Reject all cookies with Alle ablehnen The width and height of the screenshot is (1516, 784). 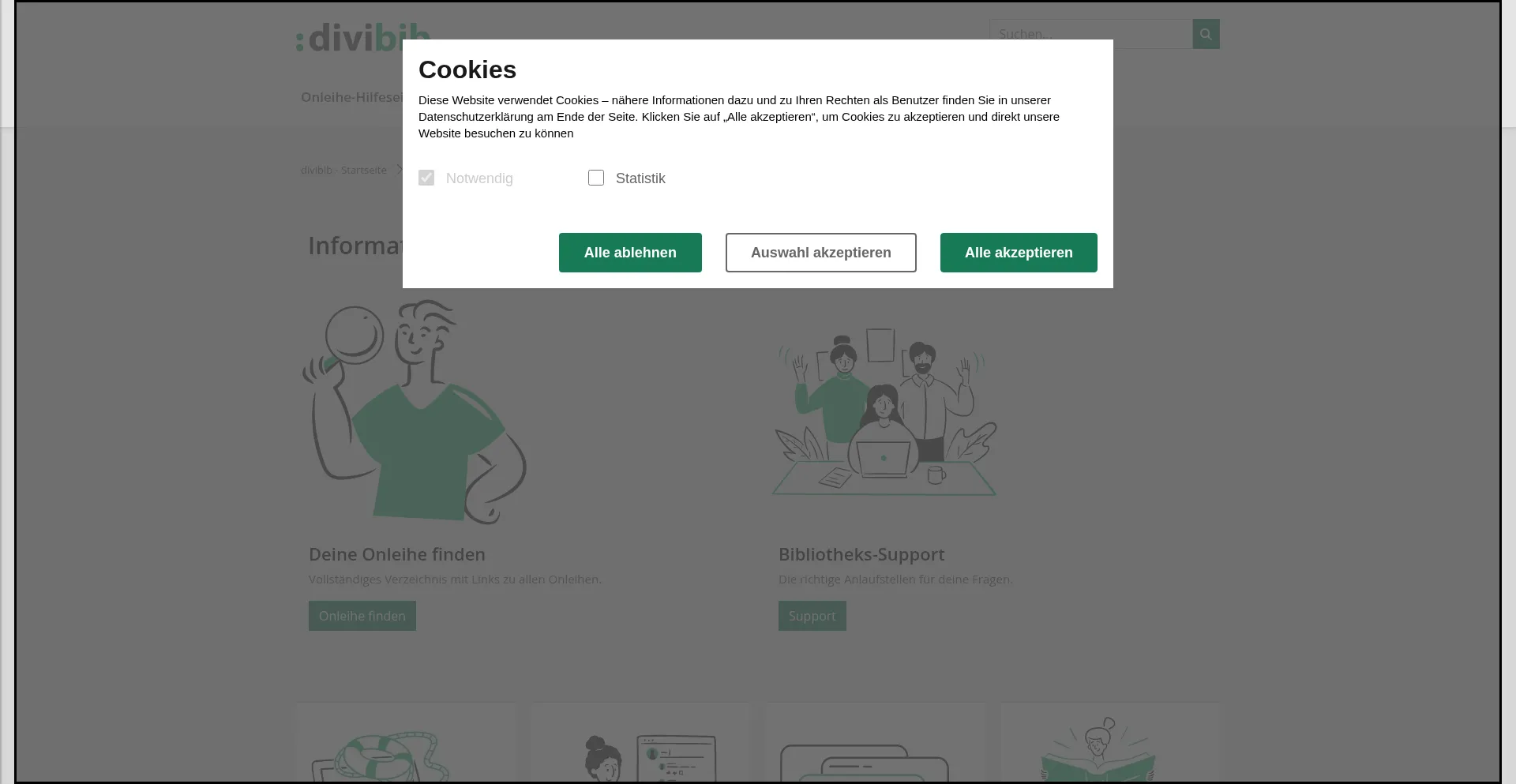pos(630,253)
